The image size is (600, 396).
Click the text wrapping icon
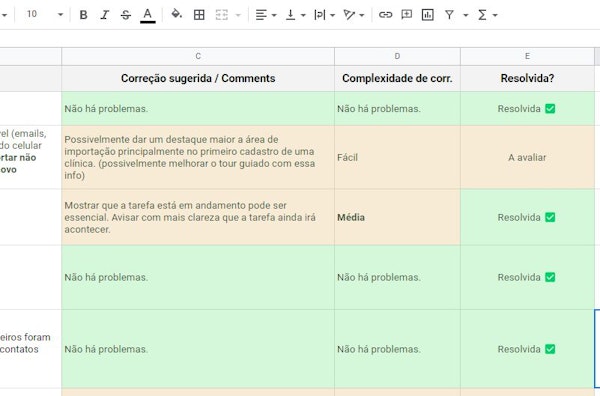tap(320, 15)
